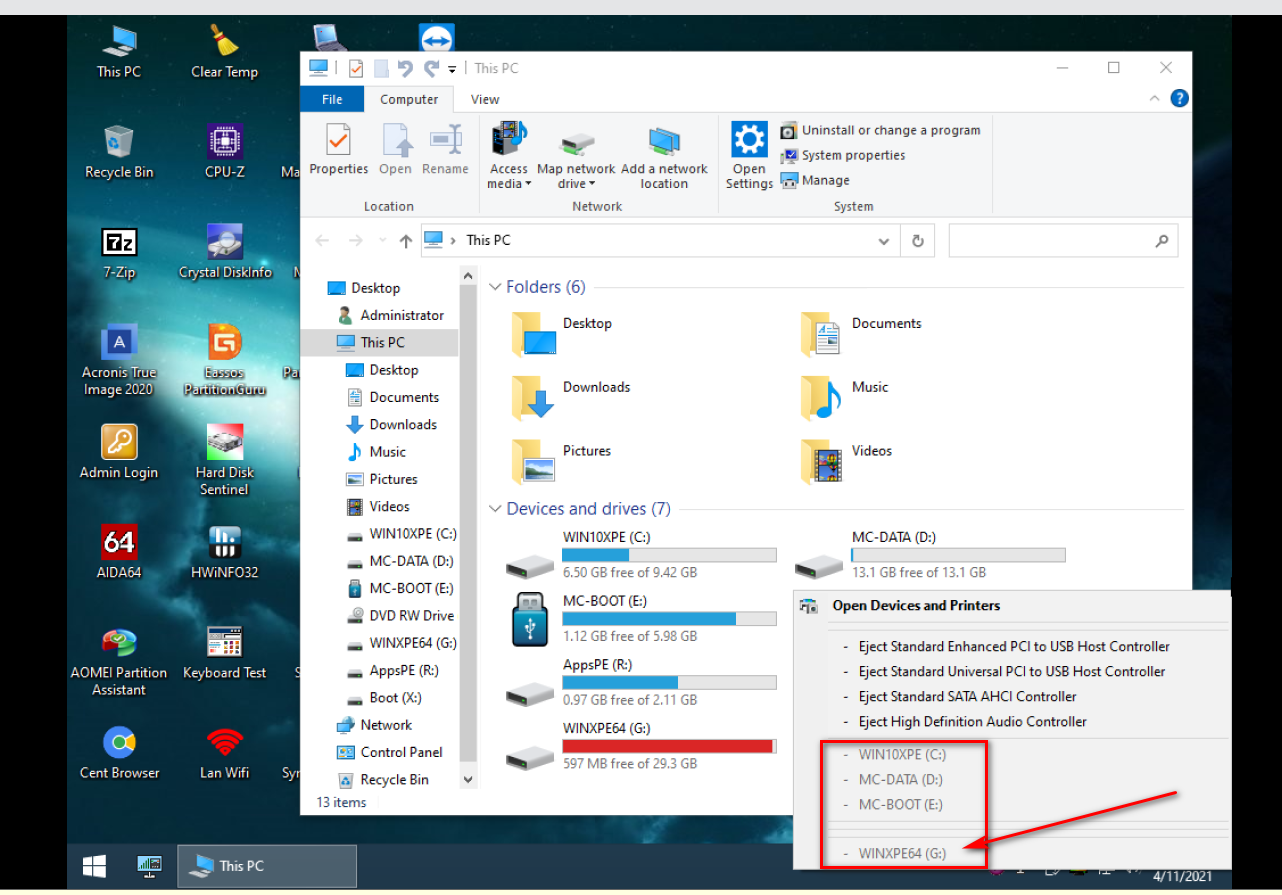Click the navigation pane scroll-down arrow
Image resolution: width=1282 pixels, height=895 pixels.
coord(467,779)
